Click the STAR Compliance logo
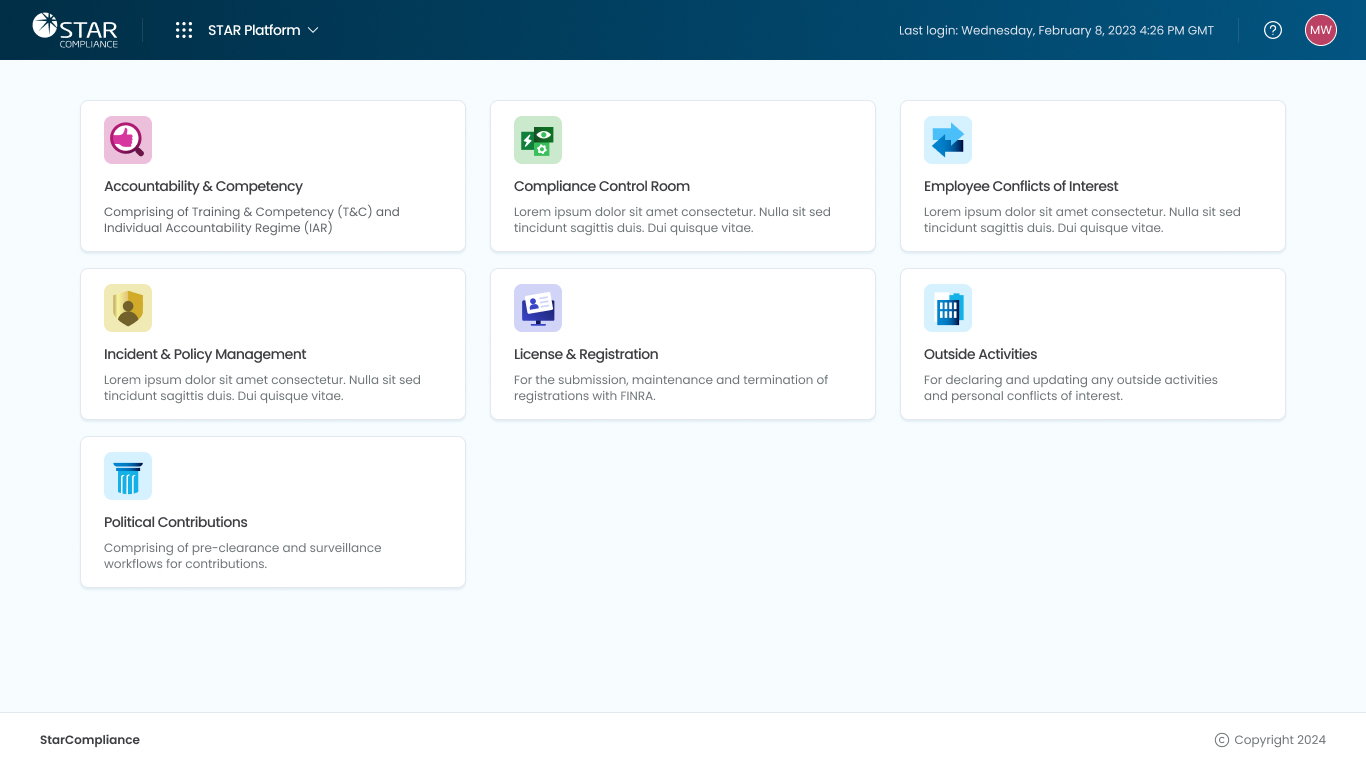 point(75,30)
